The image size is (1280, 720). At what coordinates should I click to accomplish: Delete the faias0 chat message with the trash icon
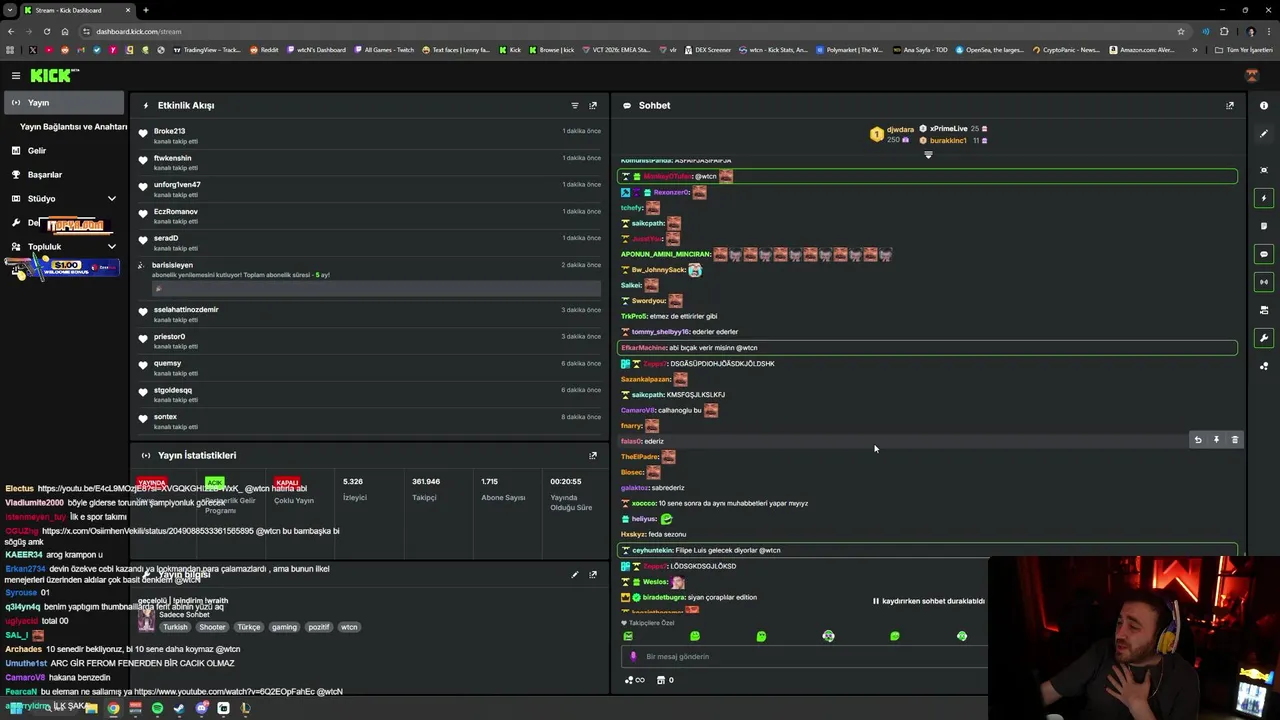coord(1235,440)
